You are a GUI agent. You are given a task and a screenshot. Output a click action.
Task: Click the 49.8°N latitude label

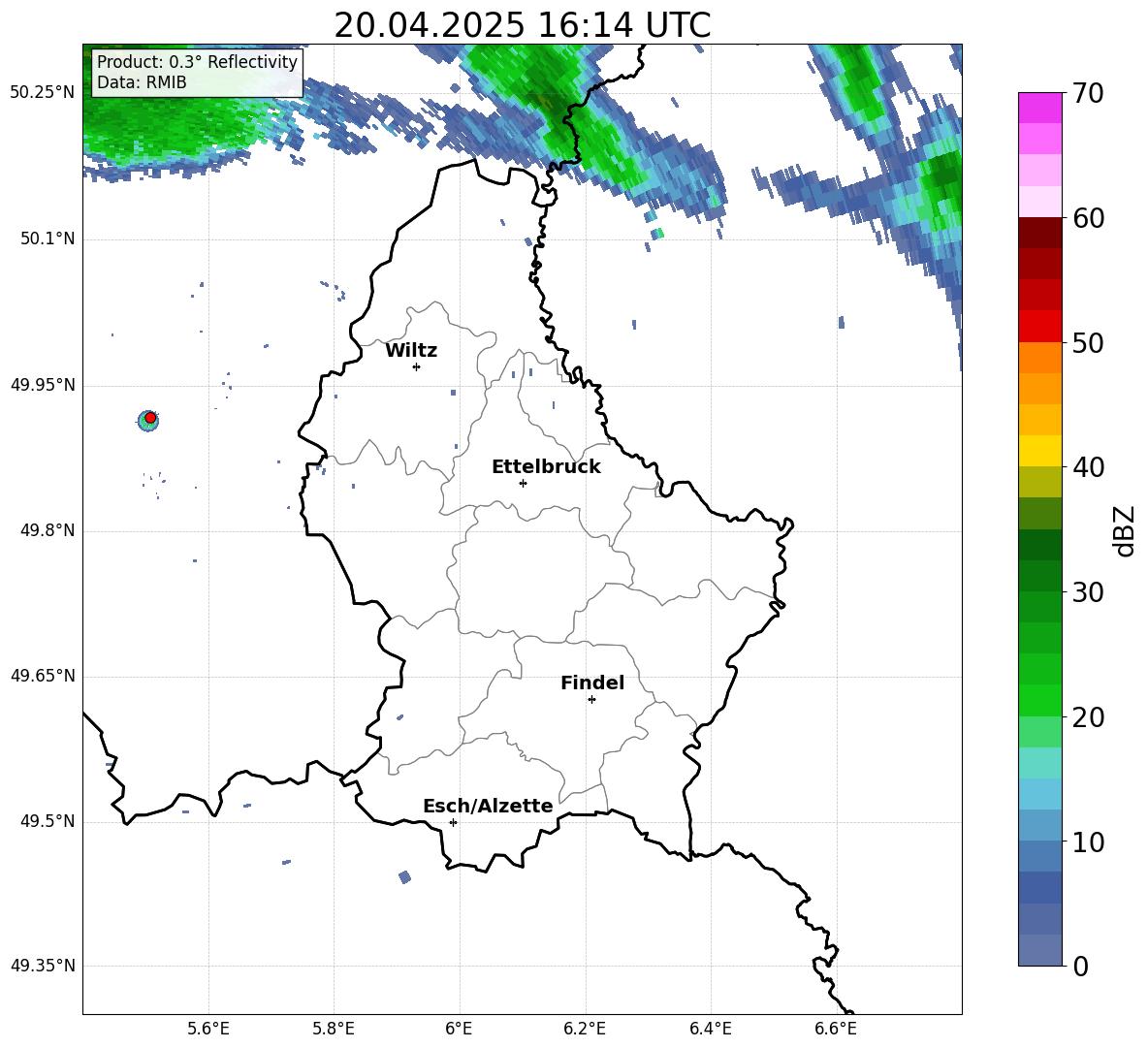pos(47,530)
